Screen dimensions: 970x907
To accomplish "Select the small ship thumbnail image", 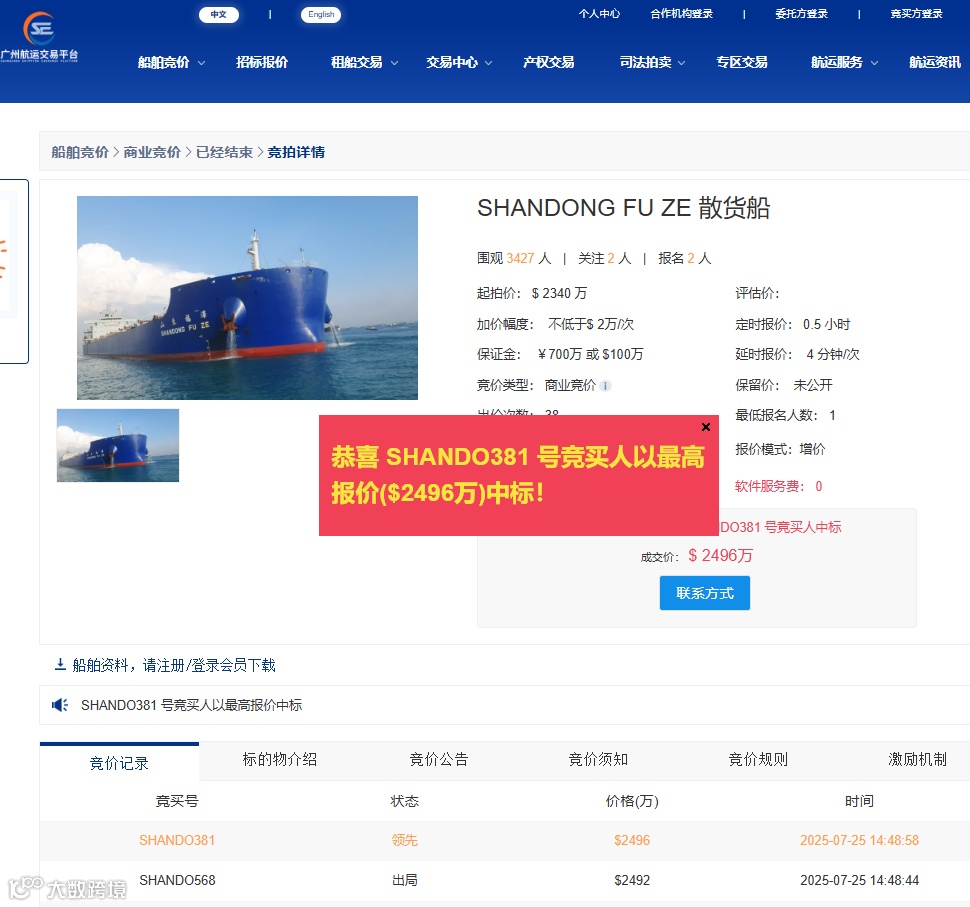I will tap(118, 445).
